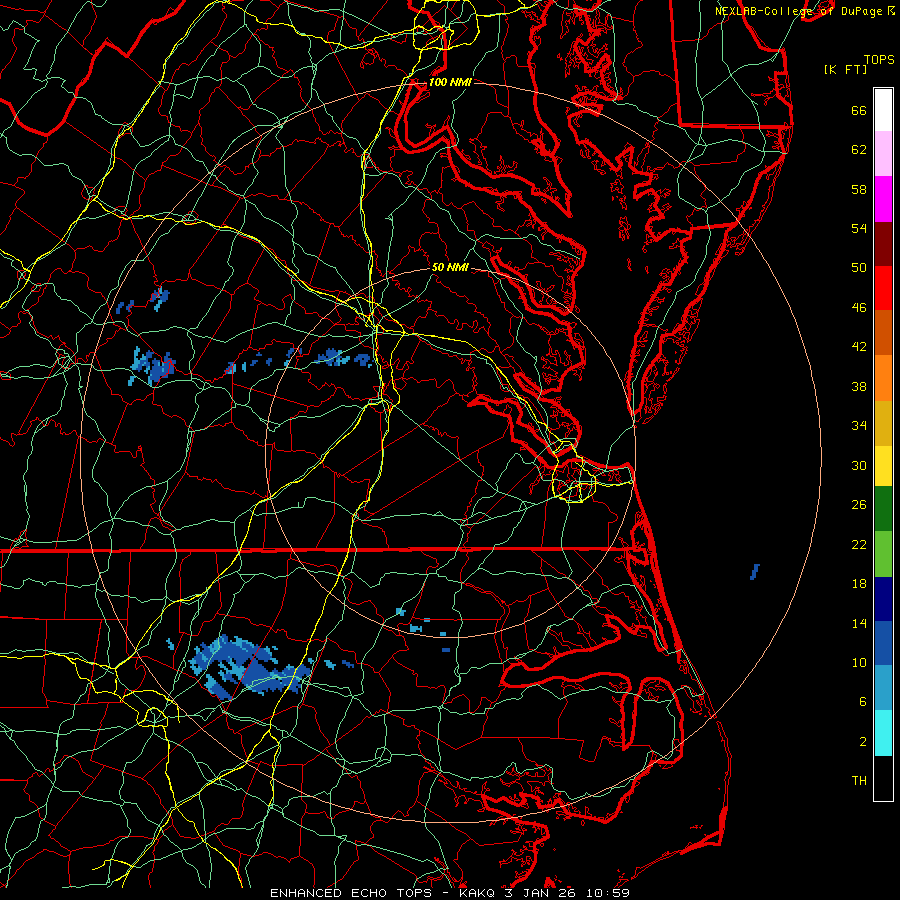Select the light green legend swatch

pos(883,554)
